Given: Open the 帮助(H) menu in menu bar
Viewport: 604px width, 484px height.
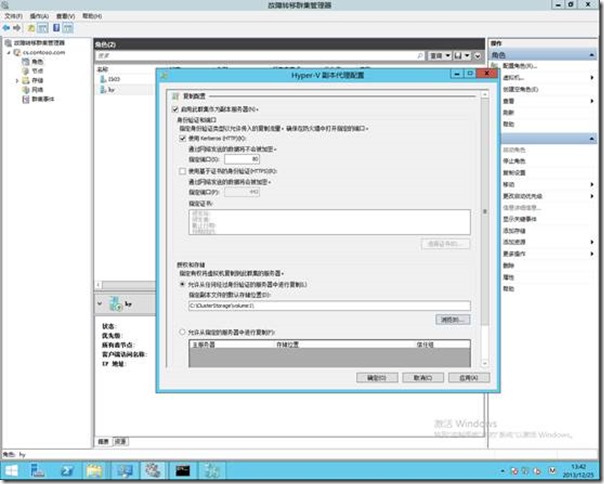Looking at the screenshot, I should click(x=92, y=16).
